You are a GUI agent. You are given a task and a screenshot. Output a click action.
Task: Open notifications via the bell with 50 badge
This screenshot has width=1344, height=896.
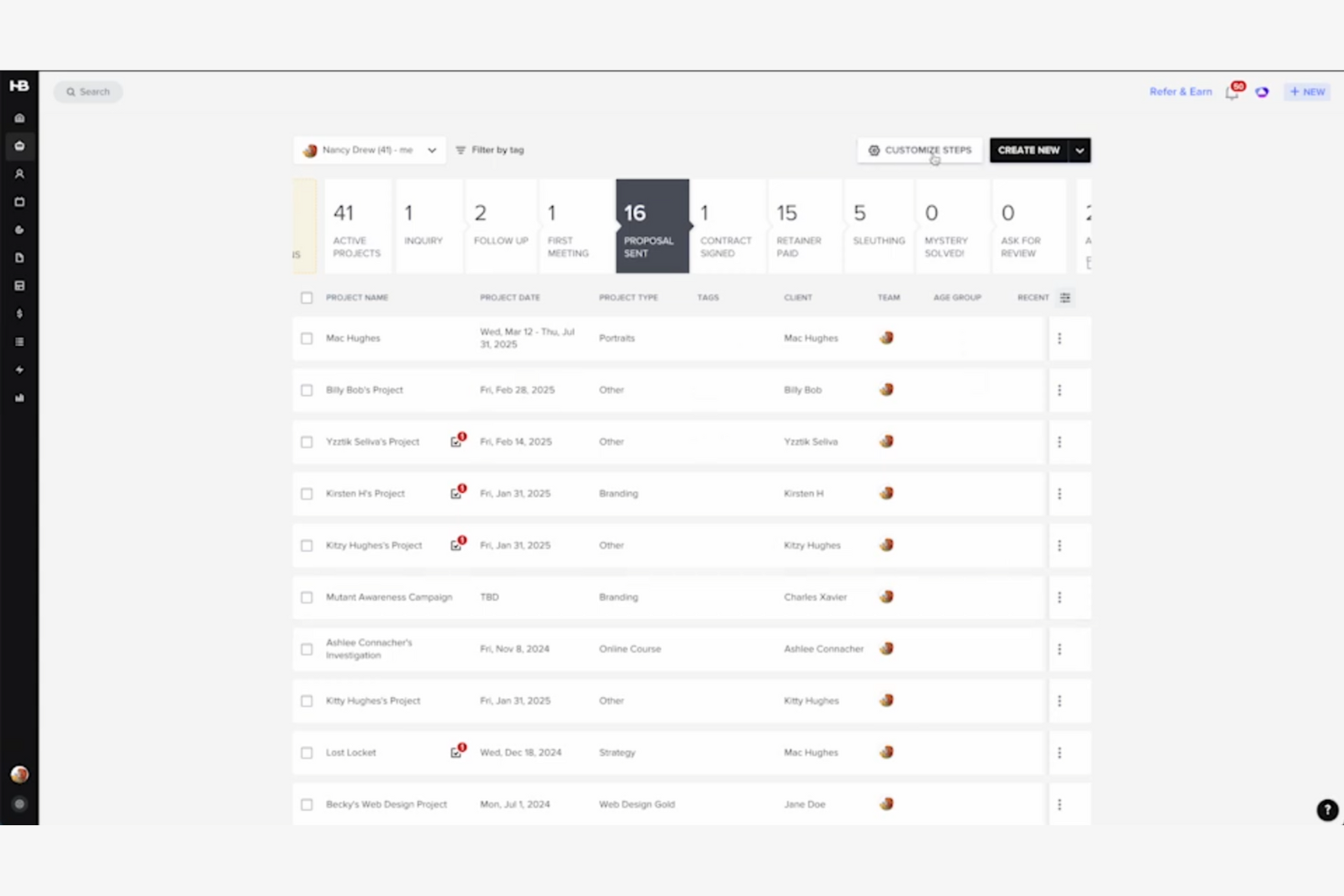1232,92
